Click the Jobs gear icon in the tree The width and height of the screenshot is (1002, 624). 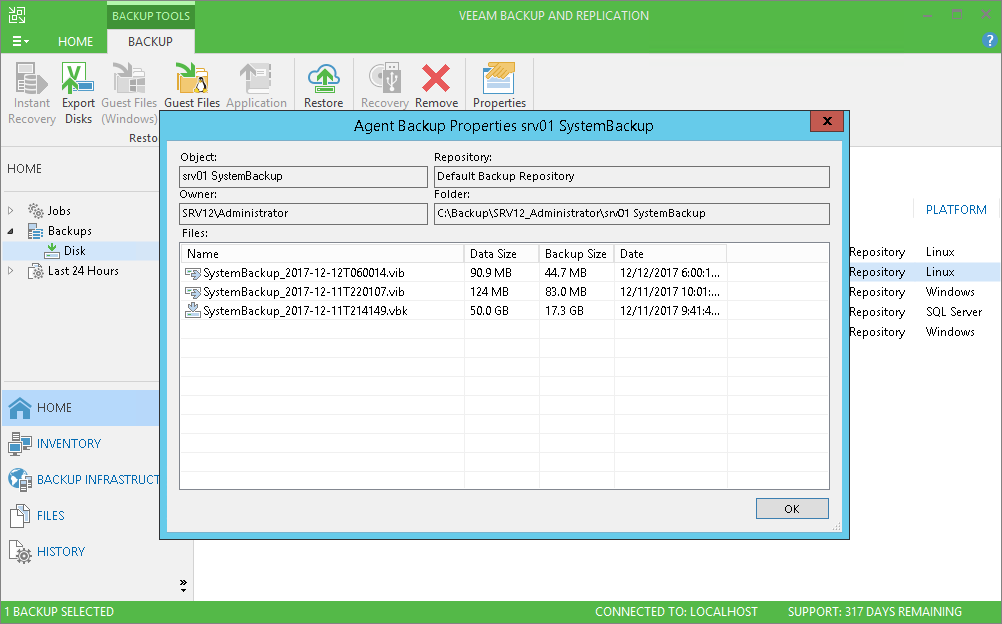point(36,210)
